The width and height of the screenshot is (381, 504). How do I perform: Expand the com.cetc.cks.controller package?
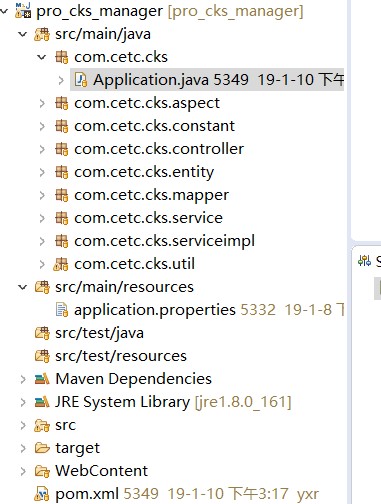(42, 149)
